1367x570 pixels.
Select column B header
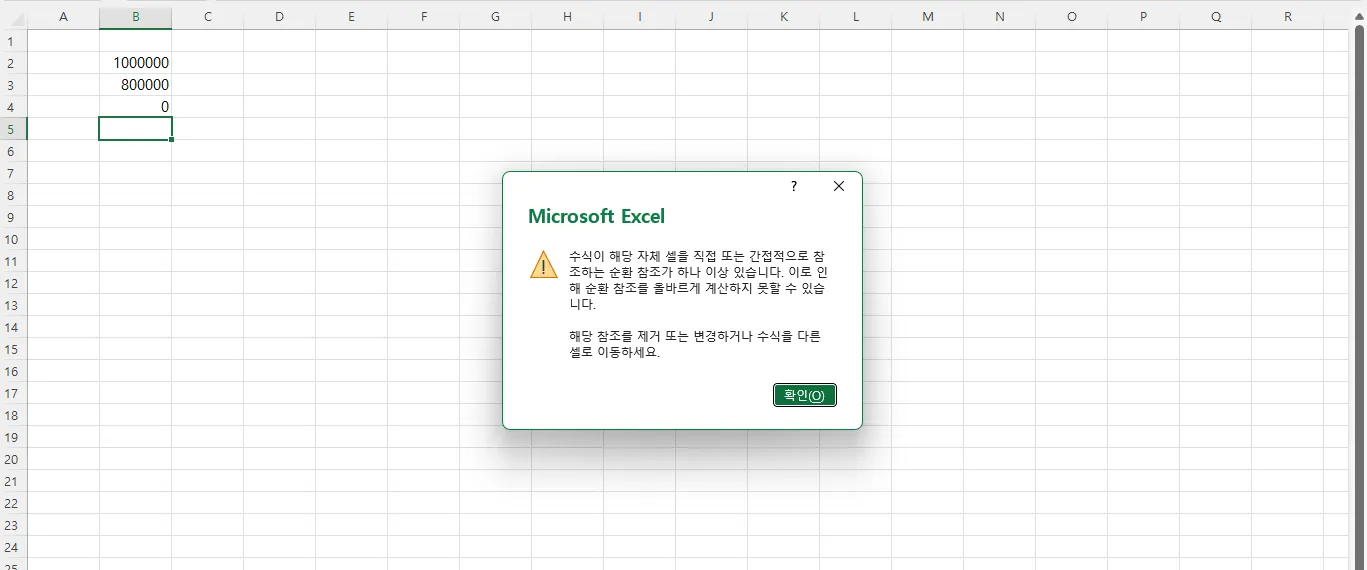click(x=135, y=17)
